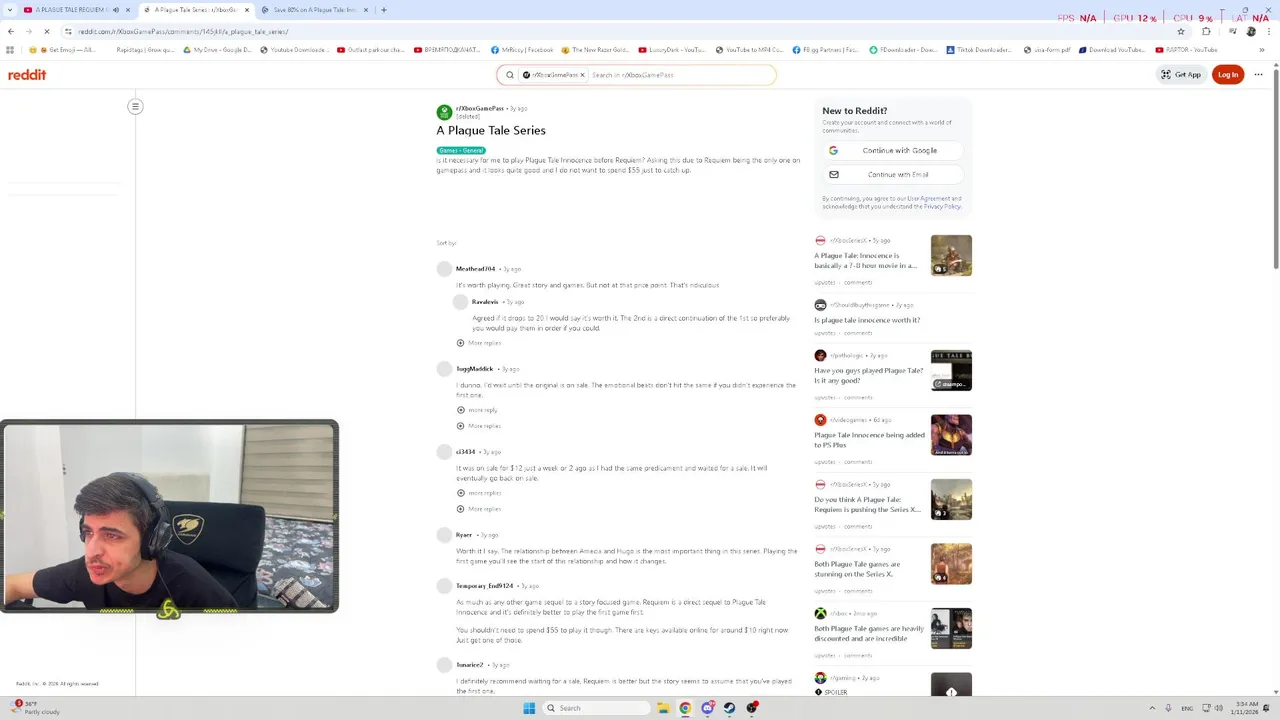Click the r/xbox subreddit icon
The width and height of the screenshot is (1280, 720).
point(820,613)
